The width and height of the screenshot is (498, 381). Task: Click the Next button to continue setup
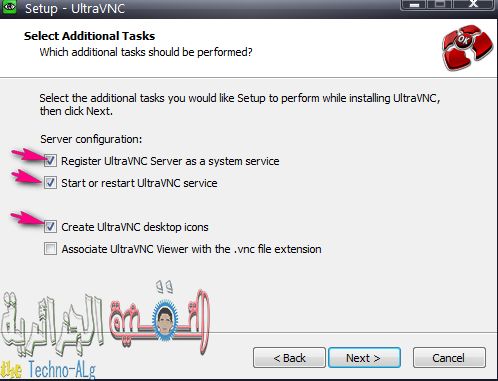point(364,358)
